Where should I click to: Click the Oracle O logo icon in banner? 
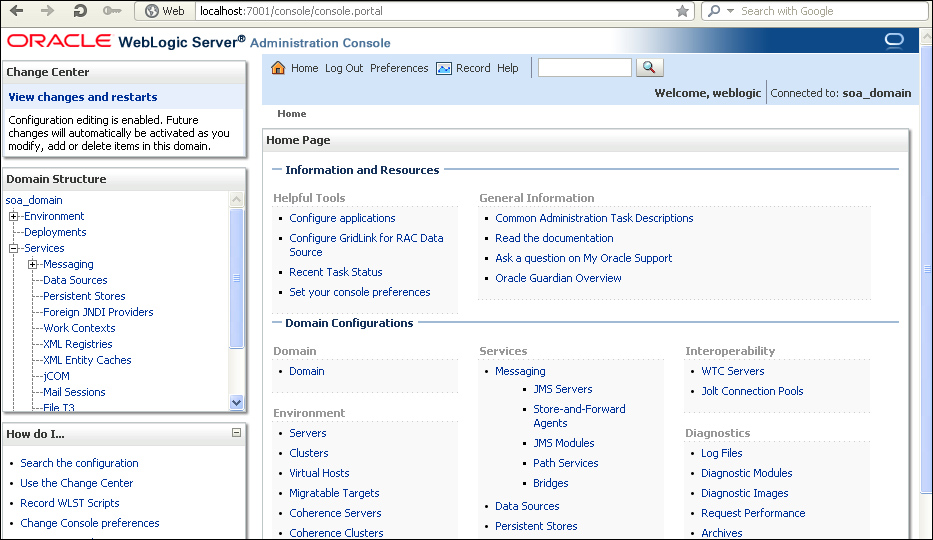pos(894,40)
